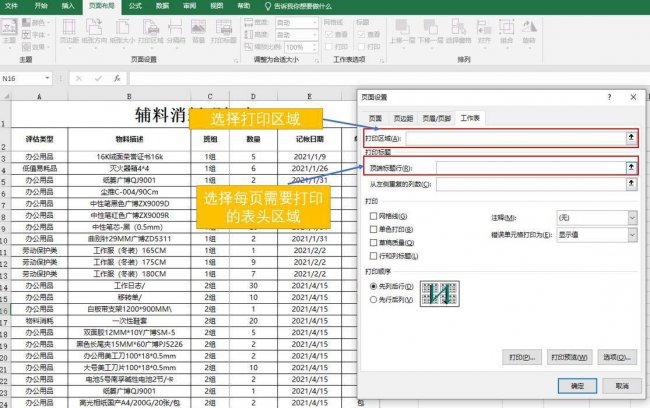This screenshot has width=650, height=408.
Task: Switch to the 页面 tab in dialog
Action: click(x=375, y=118)
